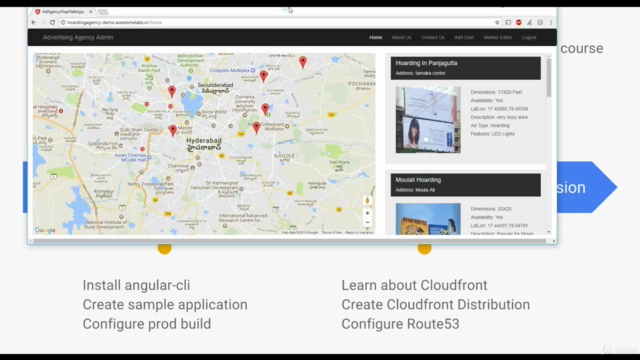The height and width of the screenshot is (360, 640).
Task: Click the scroll down arrow of hoardings list
Action: pyautogui.click(x=549, y=232)
